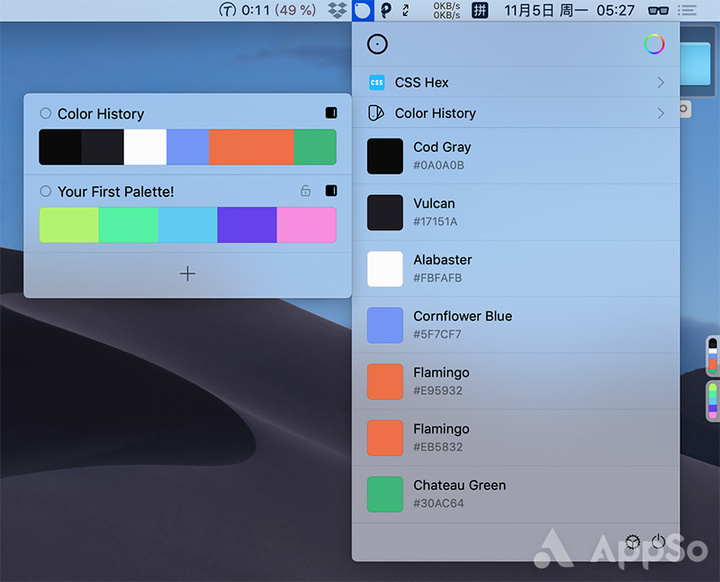Open Notification Center list icon

[687, 10]
